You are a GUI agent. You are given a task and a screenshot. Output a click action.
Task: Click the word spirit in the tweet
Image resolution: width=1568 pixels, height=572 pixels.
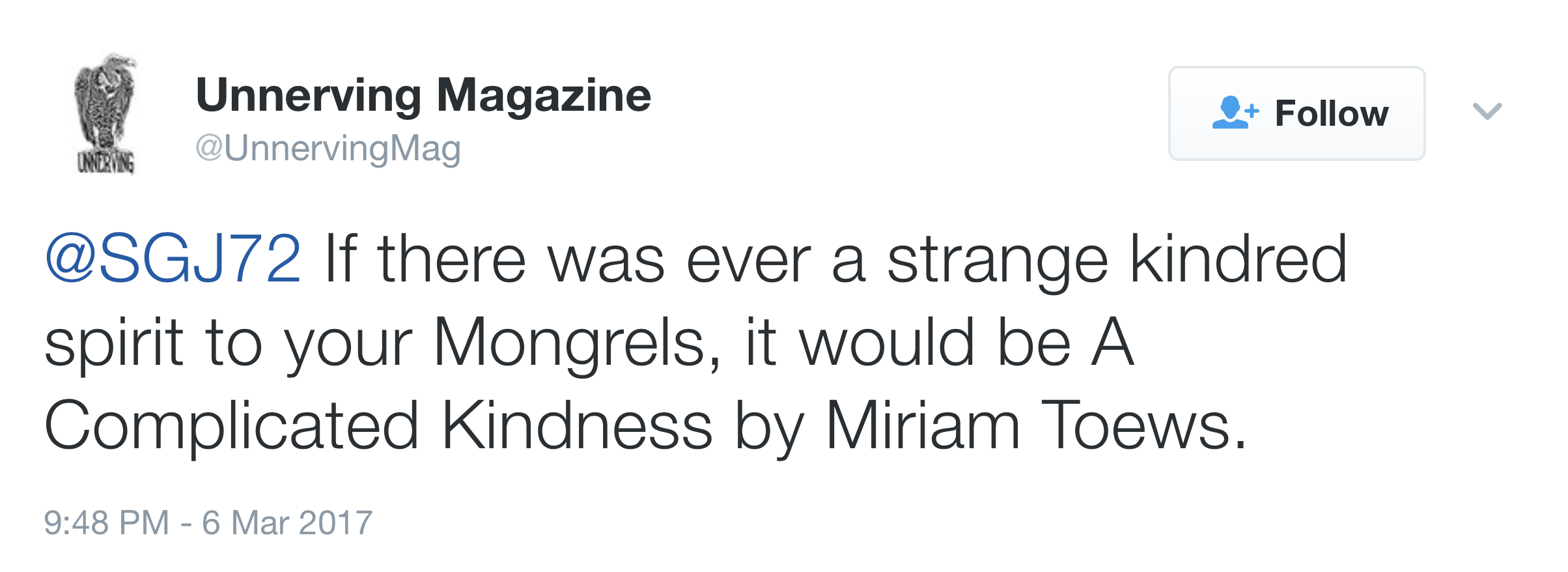114,343
